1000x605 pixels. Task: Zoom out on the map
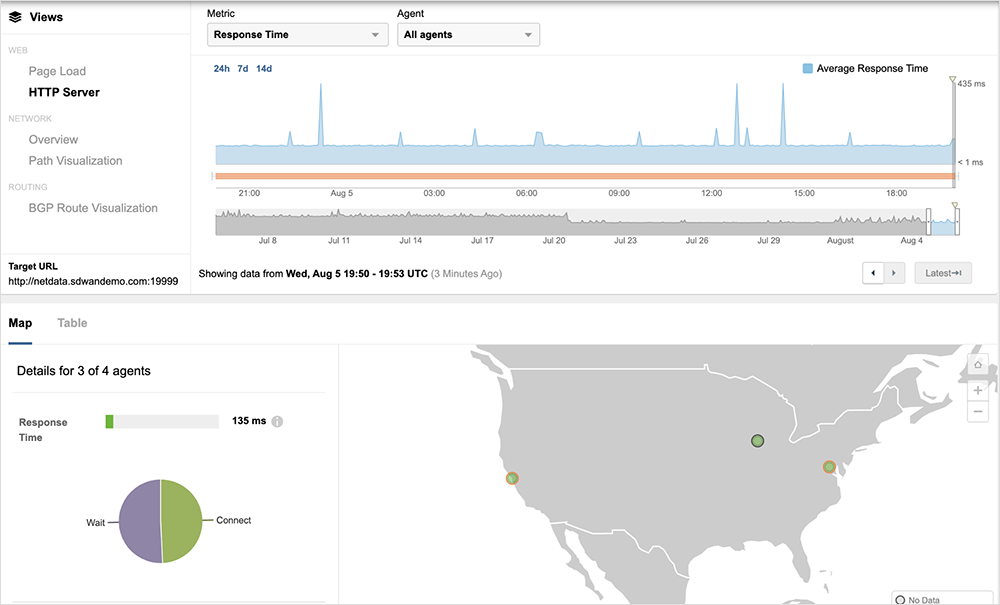click(978, 412)
